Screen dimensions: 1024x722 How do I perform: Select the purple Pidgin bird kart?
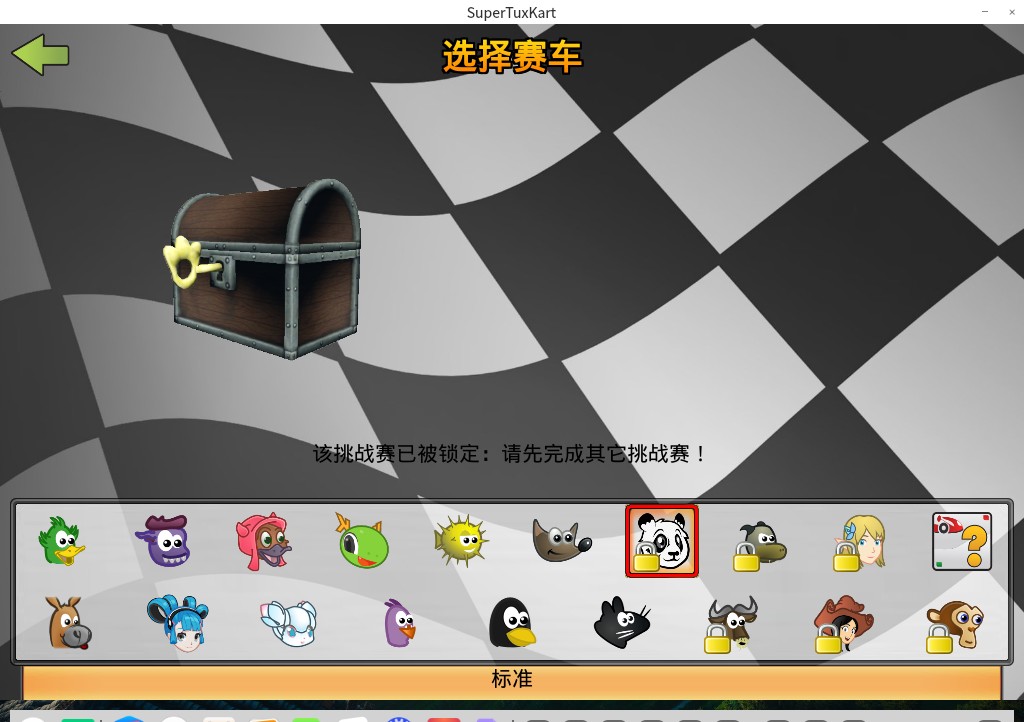click(x=399, y=623)
